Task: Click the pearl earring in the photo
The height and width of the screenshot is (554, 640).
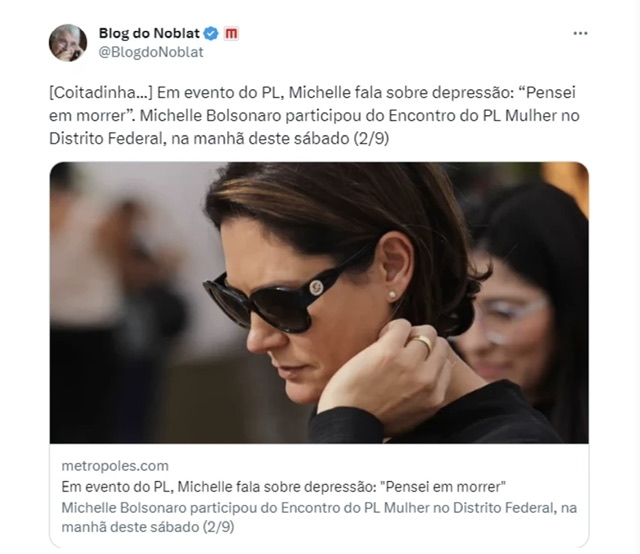Action: pos(392,294)
